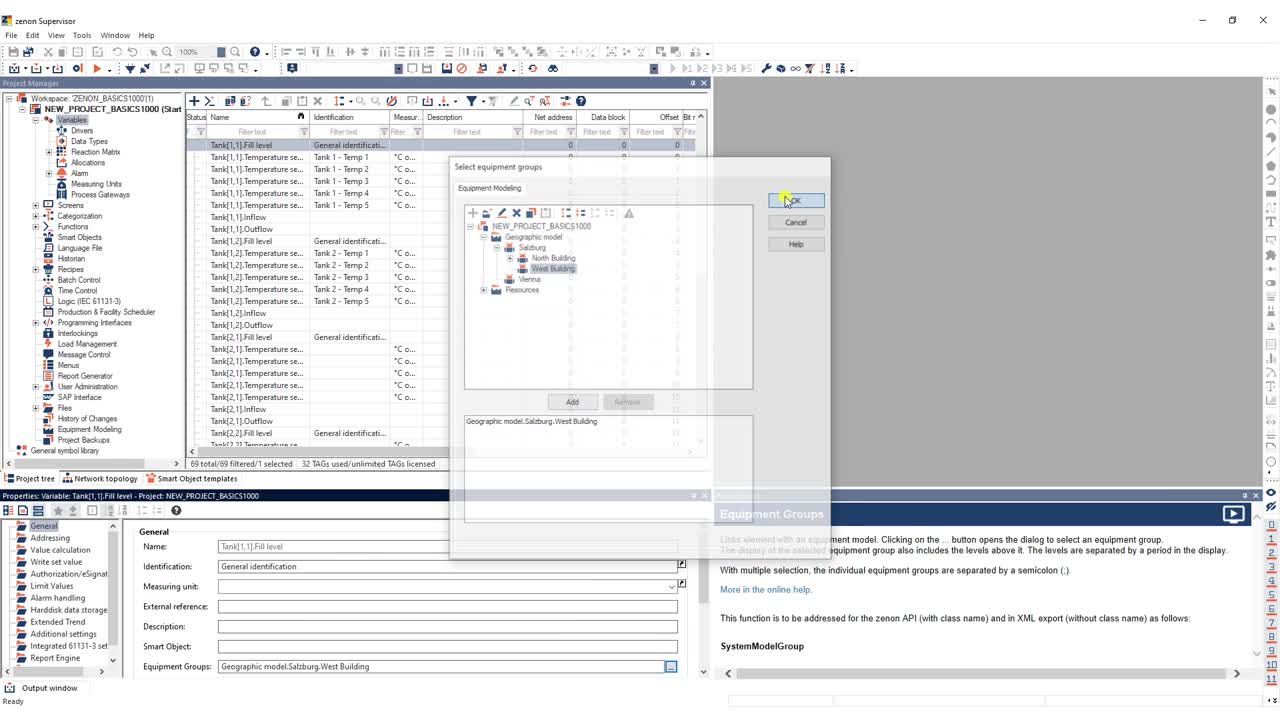The height and width of the screenshot is (720, 1280).
Task: Expand Reaction Matrix in project tree
Action: pos(49,152)
